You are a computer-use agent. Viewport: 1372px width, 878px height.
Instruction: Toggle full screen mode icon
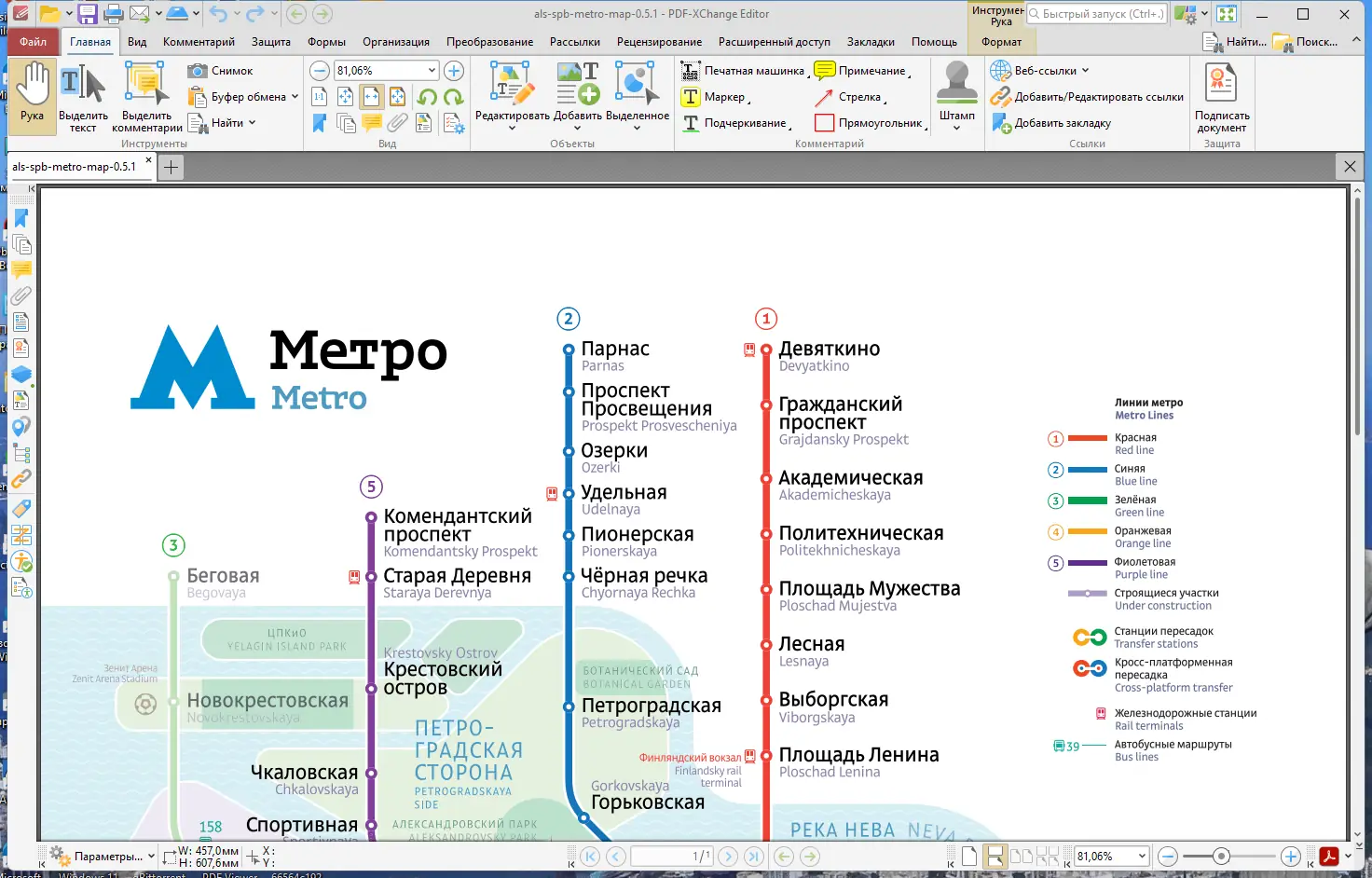[x=1227, y=14]
